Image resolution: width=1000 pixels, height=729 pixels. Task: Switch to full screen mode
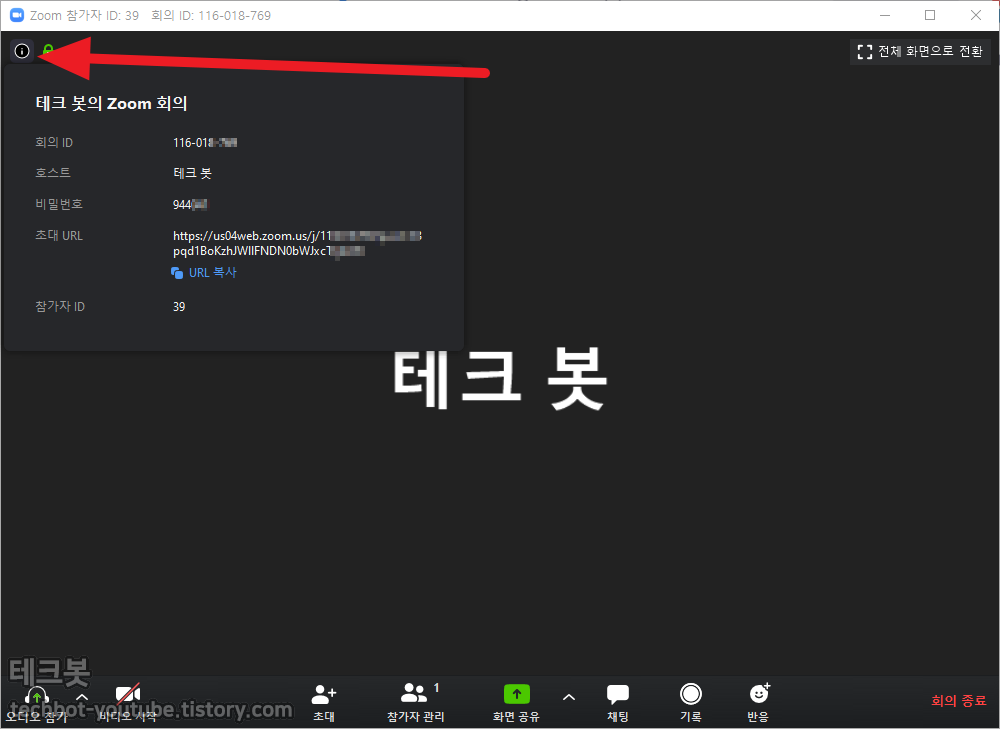[x=920, y=52]
